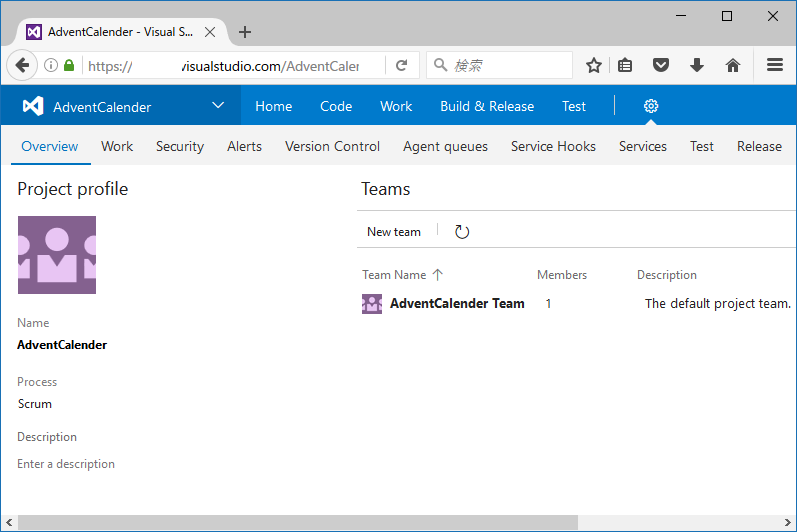The height and width of the screenshot is (532, 797).
Task: Open a new browser tab
Action: (244, 32)
